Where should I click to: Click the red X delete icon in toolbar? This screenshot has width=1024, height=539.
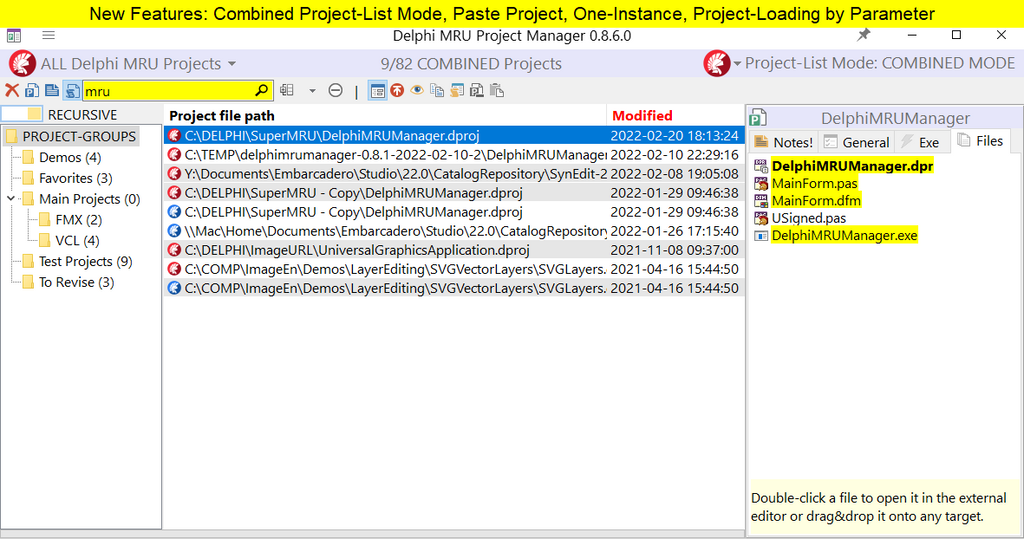coord(12,91)
